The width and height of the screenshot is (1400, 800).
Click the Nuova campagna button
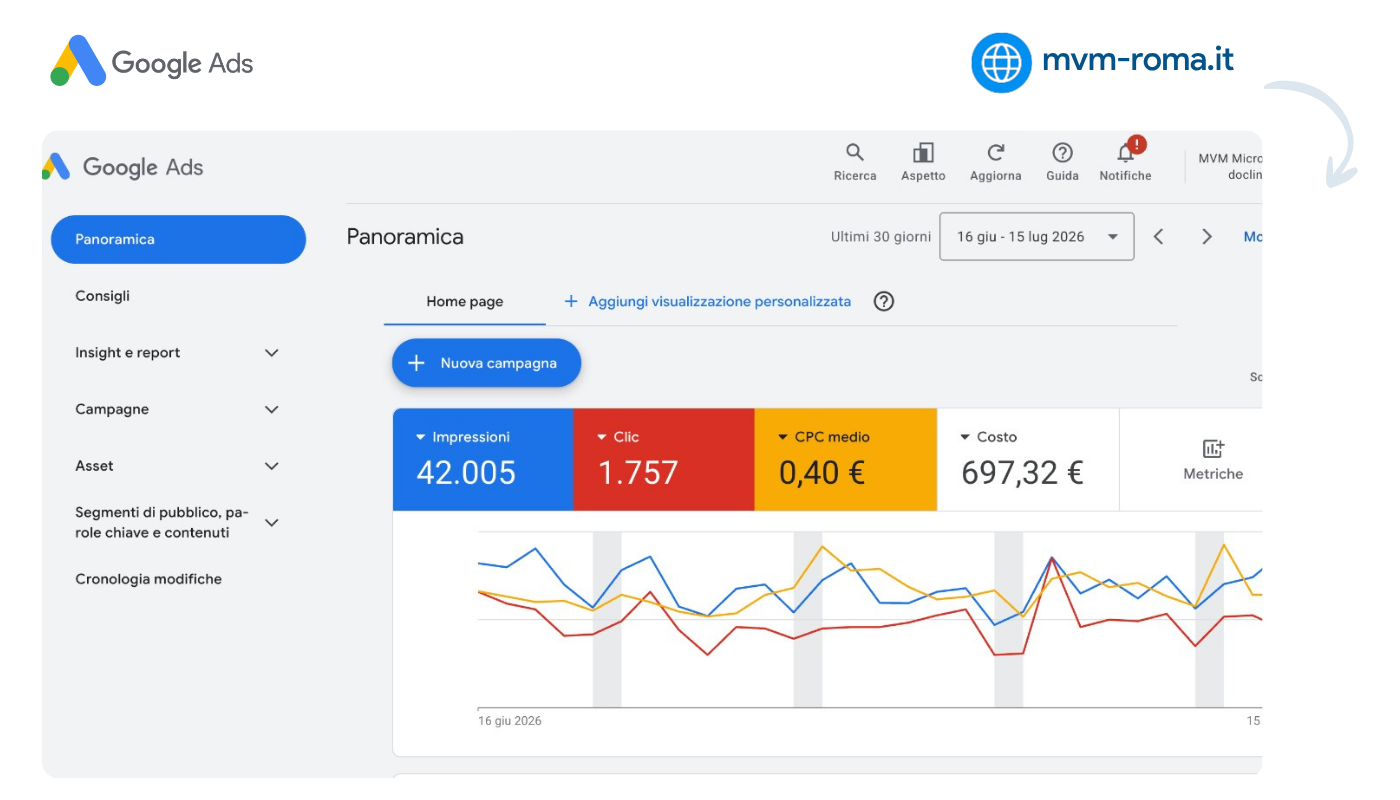click(x=486, y=363)
